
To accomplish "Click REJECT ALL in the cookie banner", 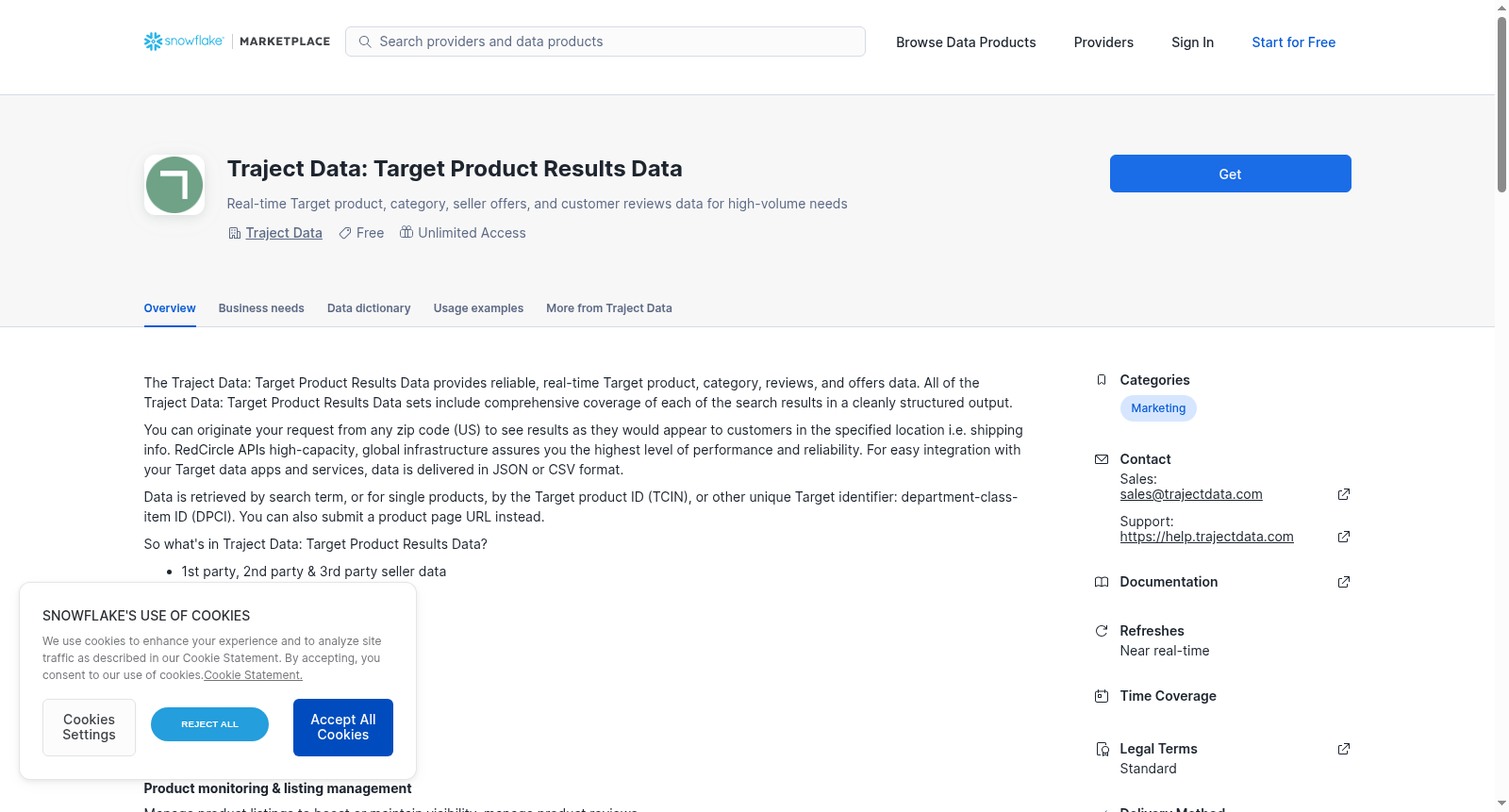I will click(x=209, y=724).
